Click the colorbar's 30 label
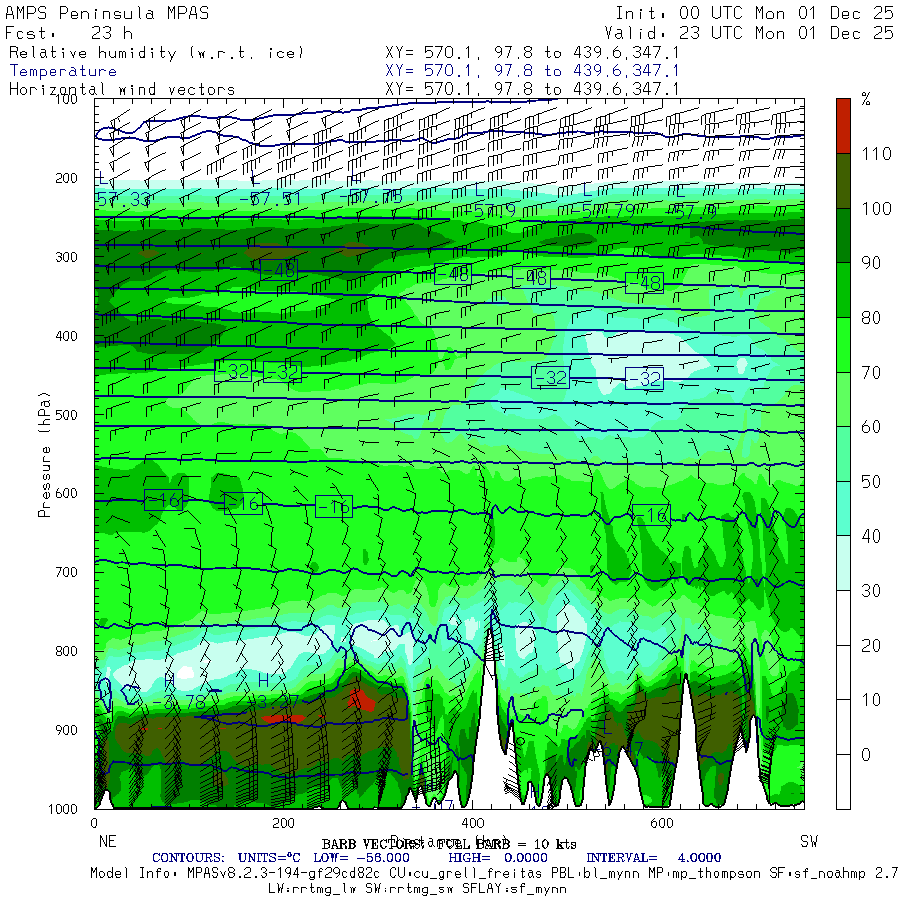Viewport: 900px width, 900px height. pyautogui.click(x=871, y=591)
